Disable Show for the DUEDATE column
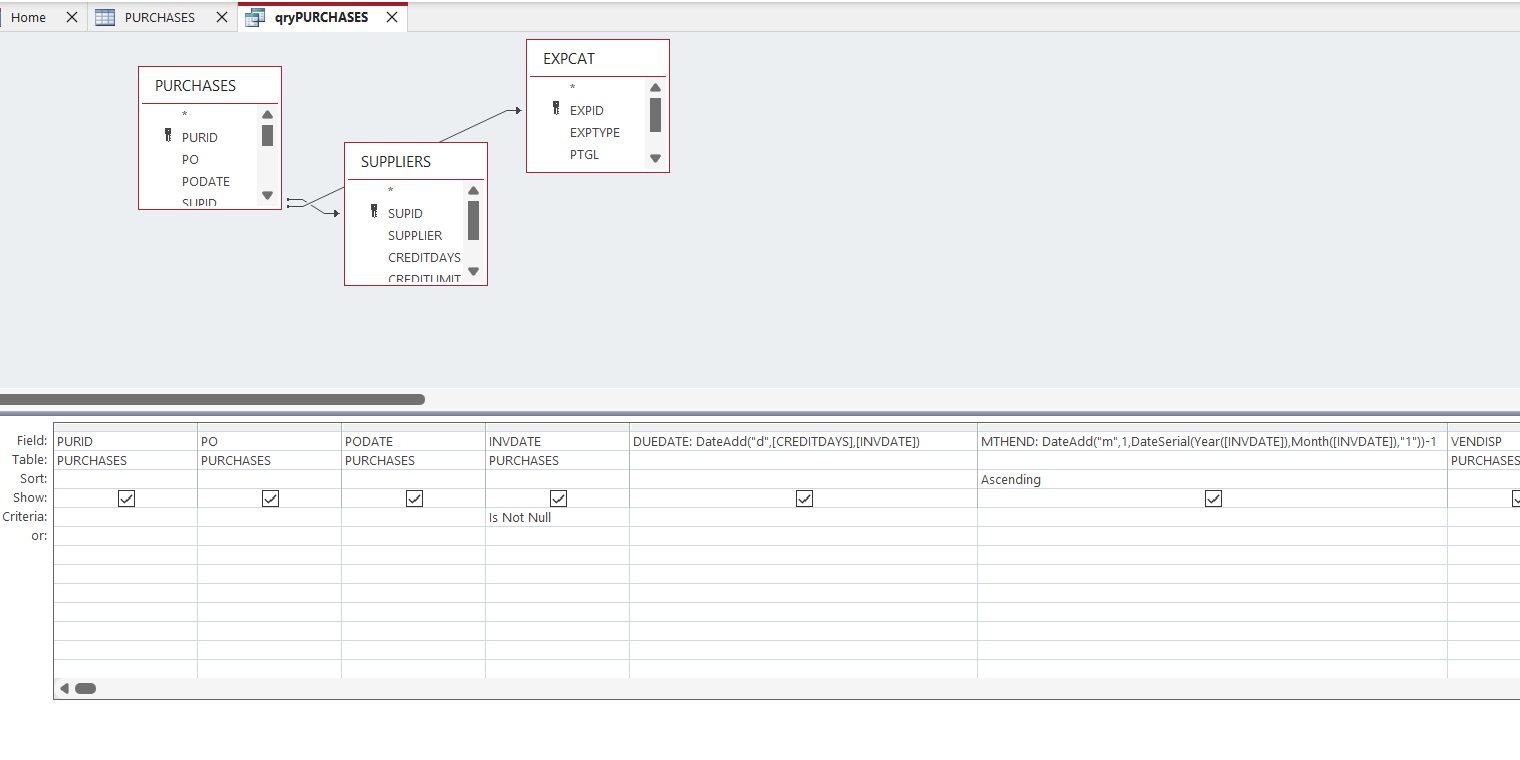Image resolution: width=1520 pixels, height=760 pixels. point(804,498)
